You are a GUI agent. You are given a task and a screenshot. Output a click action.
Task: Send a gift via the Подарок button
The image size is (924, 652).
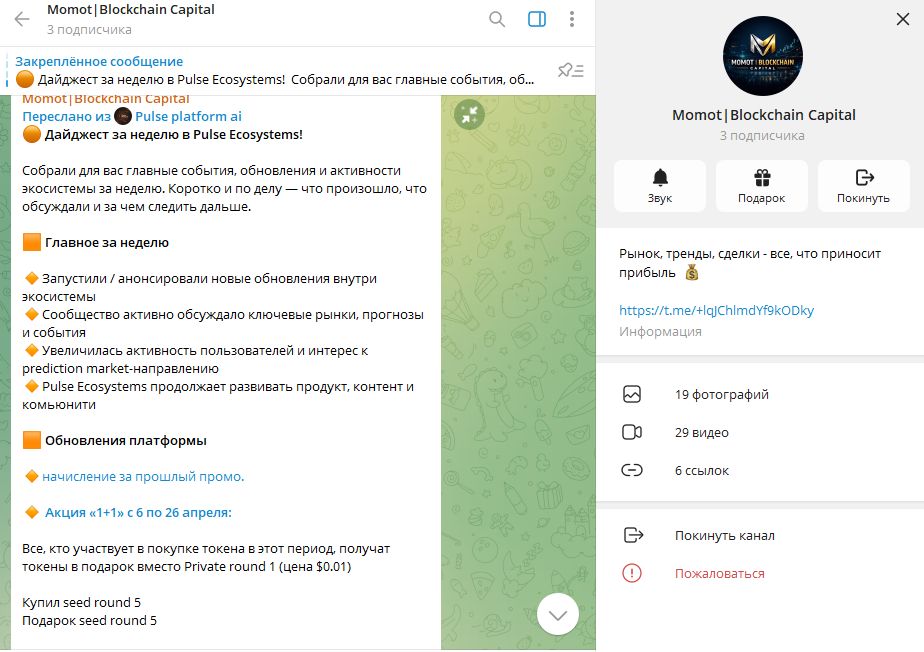click(x=762, y=186)
